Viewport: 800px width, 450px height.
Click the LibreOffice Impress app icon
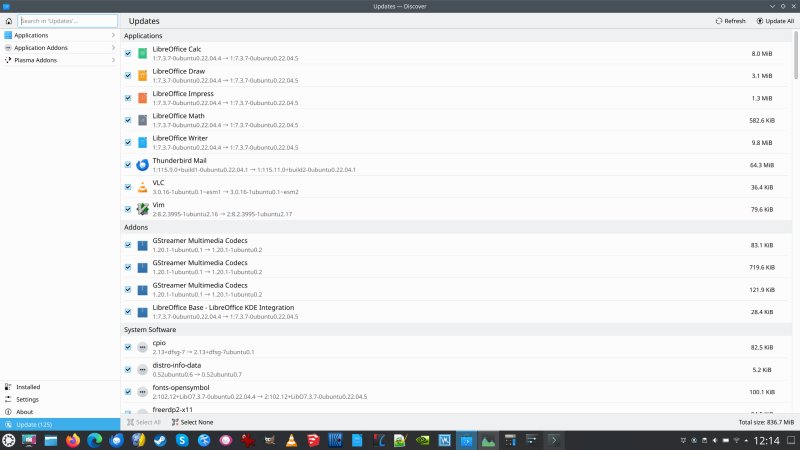142,98
